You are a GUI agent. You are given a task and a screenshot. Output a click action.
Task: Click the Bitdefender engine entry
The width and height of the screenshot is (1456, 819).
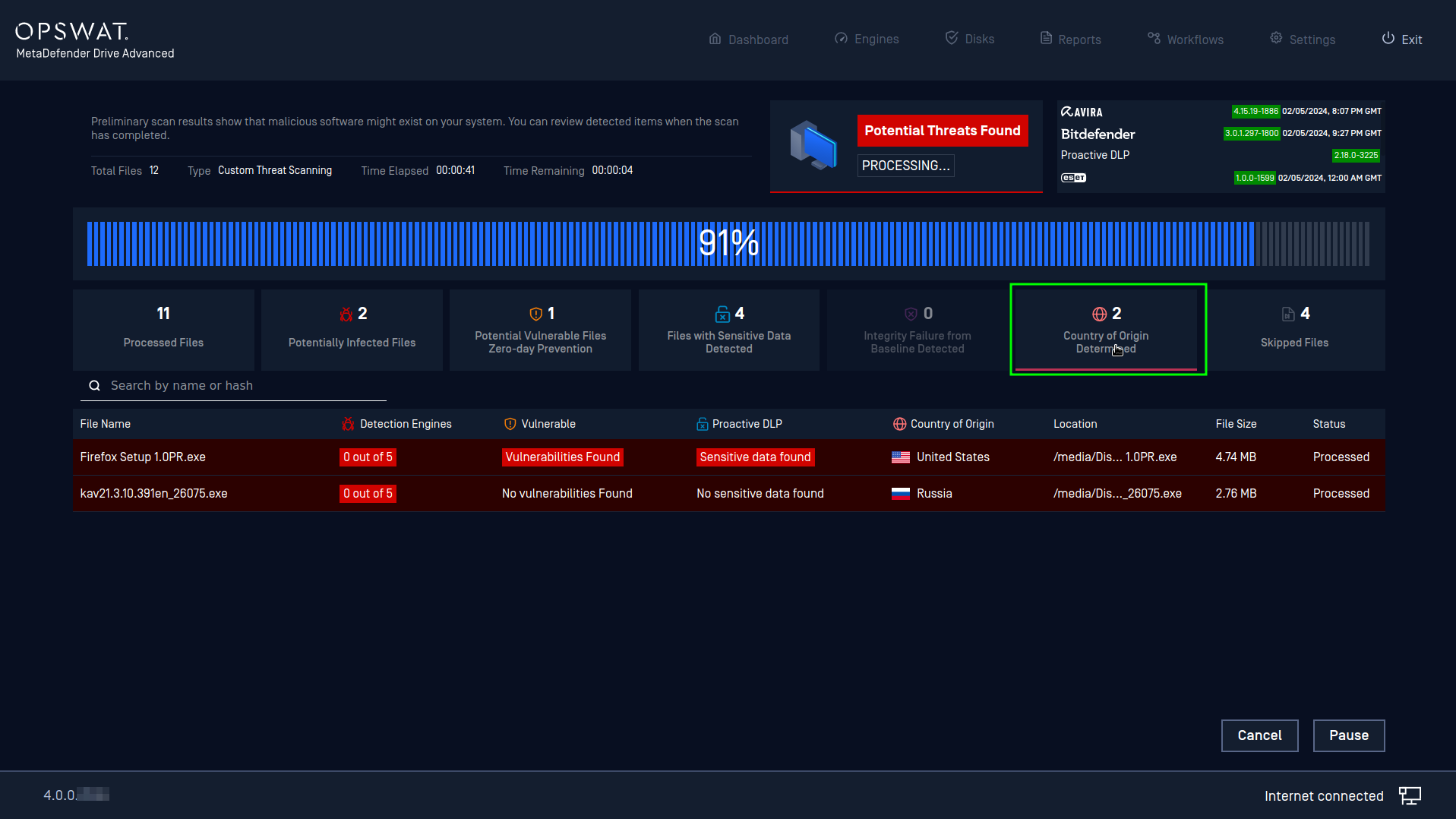coord(1098,134)
